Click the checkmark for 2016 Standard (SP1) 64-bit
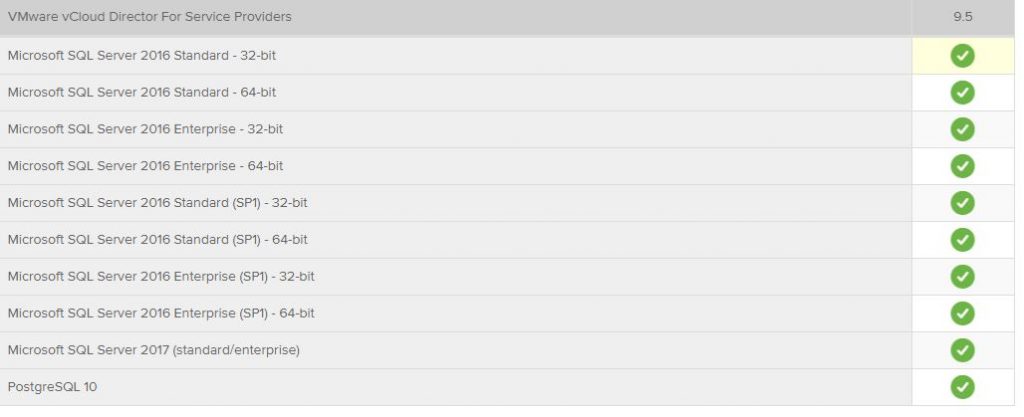The height and width of the screenshot is (417, 1024). pos(963,239)
